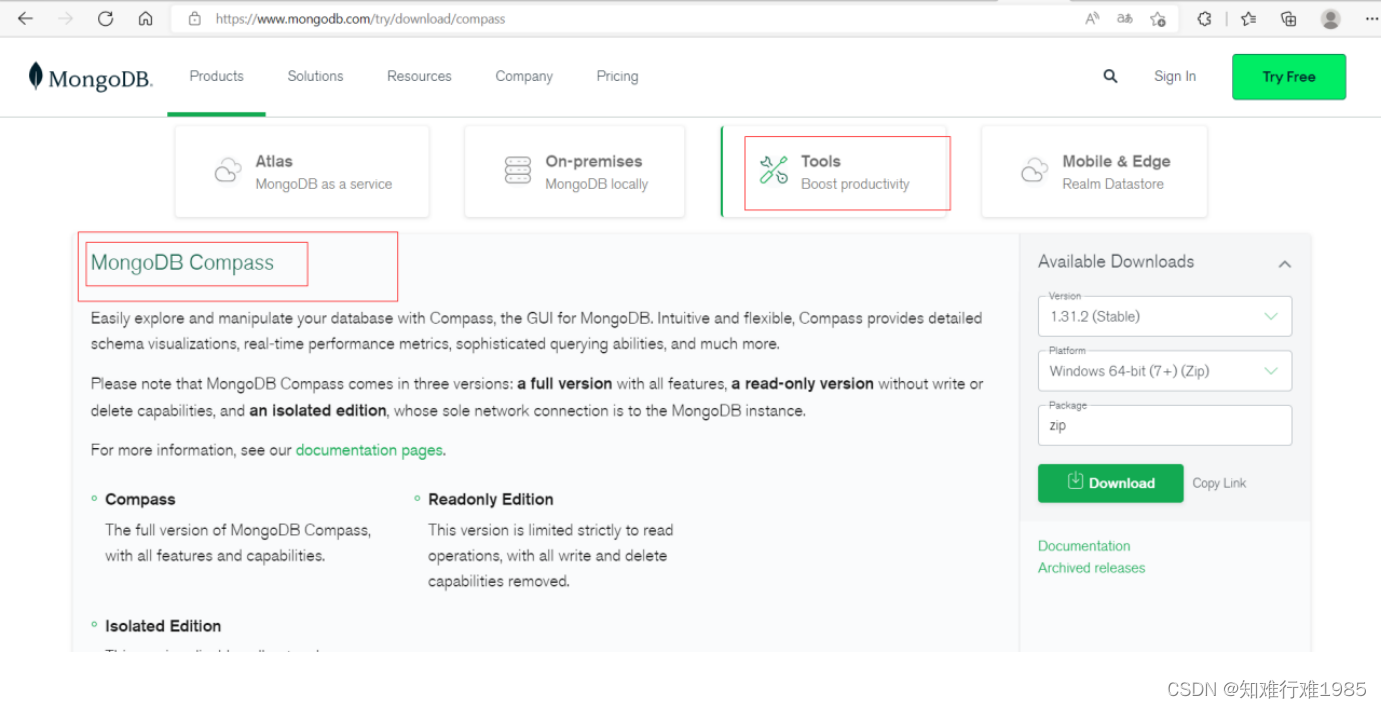
Task: Click the Readonly Edition heading
Action: (x=491, y=499)
